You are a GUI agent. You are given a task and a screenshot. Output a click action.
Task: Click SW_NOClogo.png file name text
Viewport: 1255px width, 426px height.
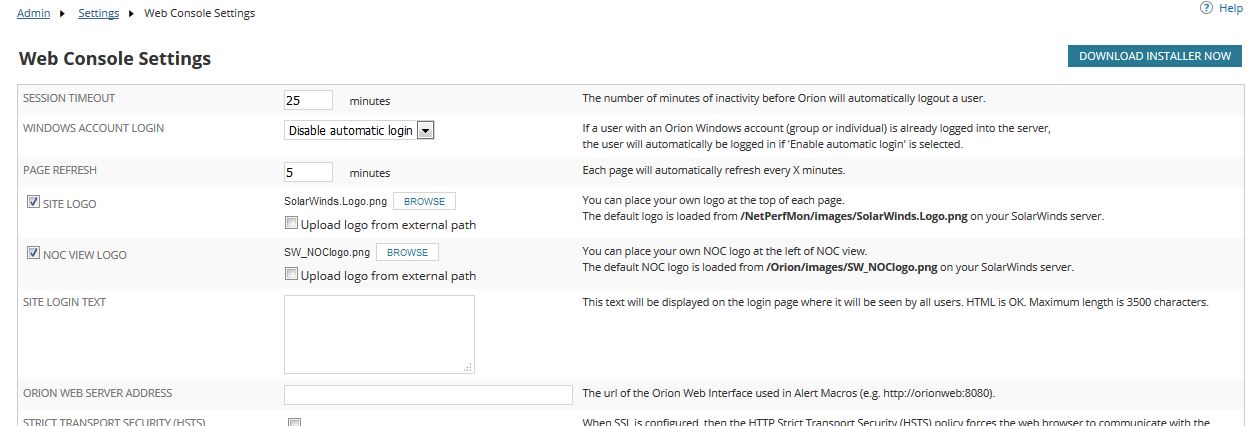click(327, 252)
